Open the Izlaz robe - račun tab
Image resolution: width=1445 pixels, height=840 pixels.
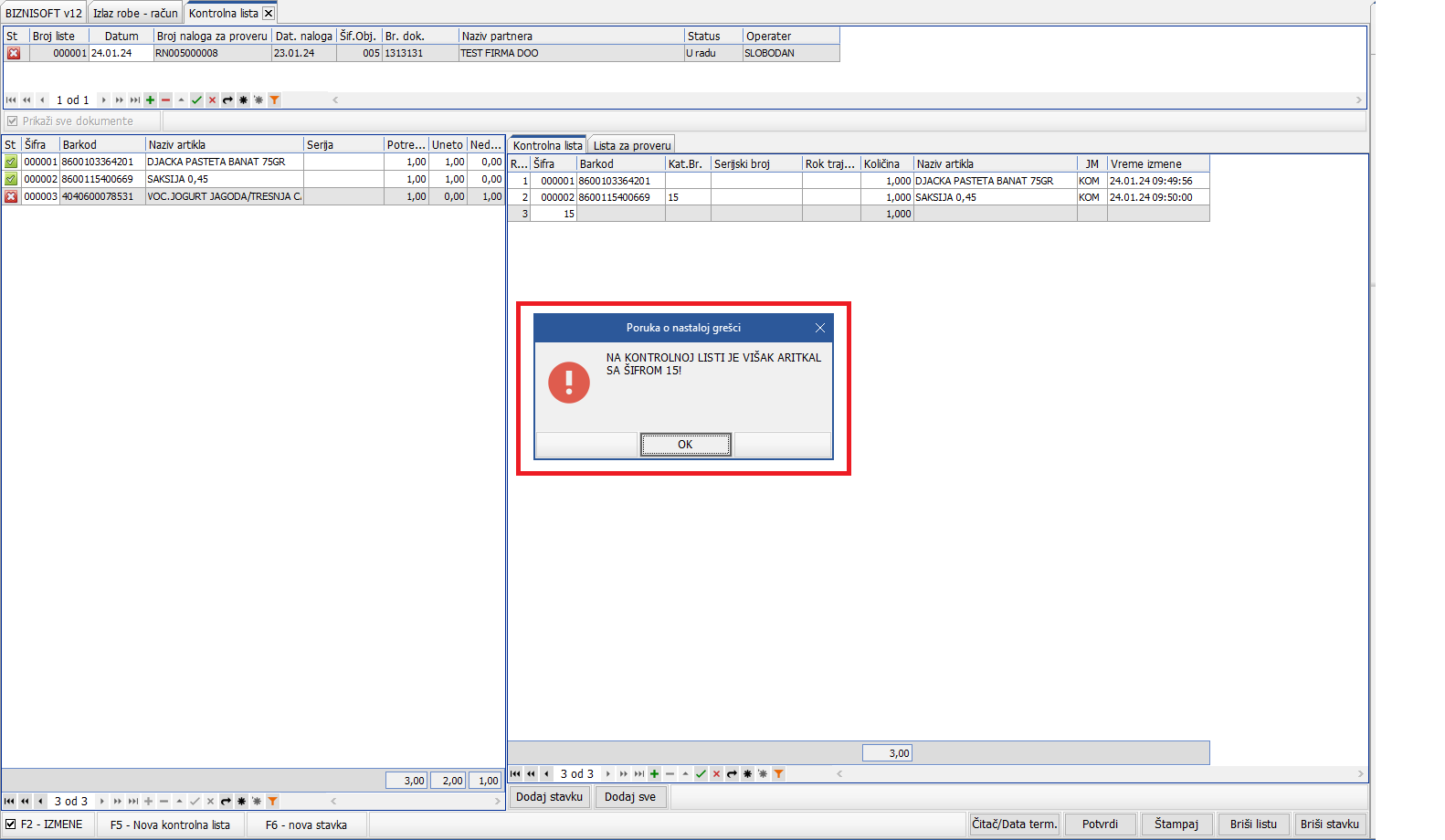point(135,14)
